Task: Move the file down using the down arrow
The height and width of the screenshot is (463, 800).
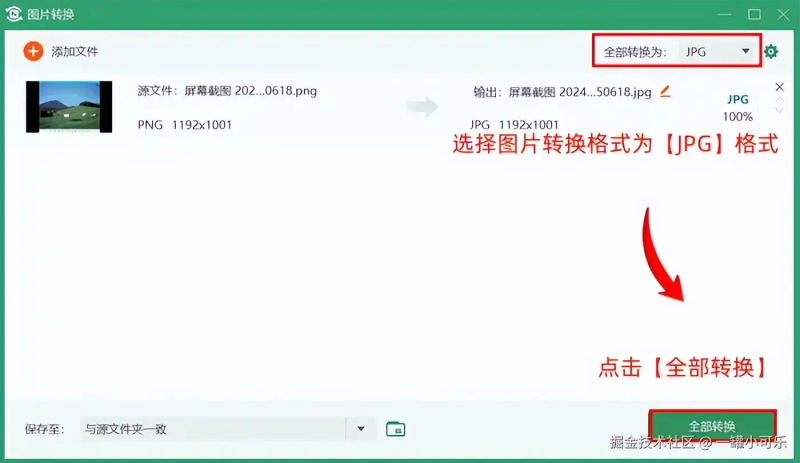Action: [x=780, y=110]
